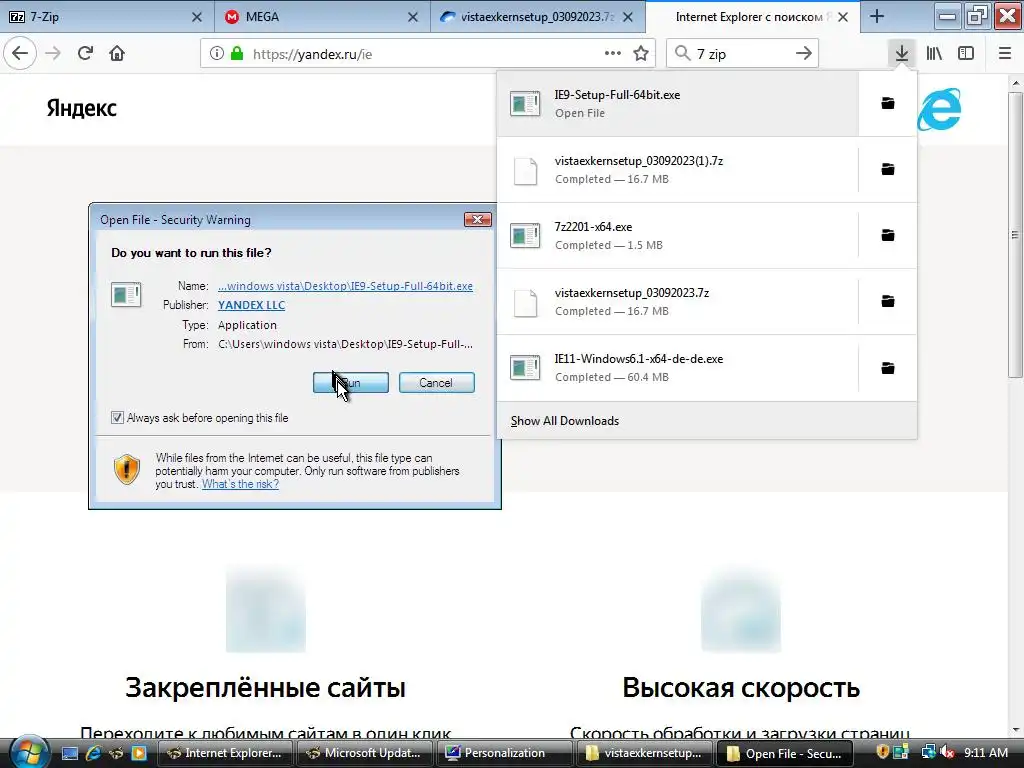Switch to Microsoft Update taskbar window

click(364, 753)
